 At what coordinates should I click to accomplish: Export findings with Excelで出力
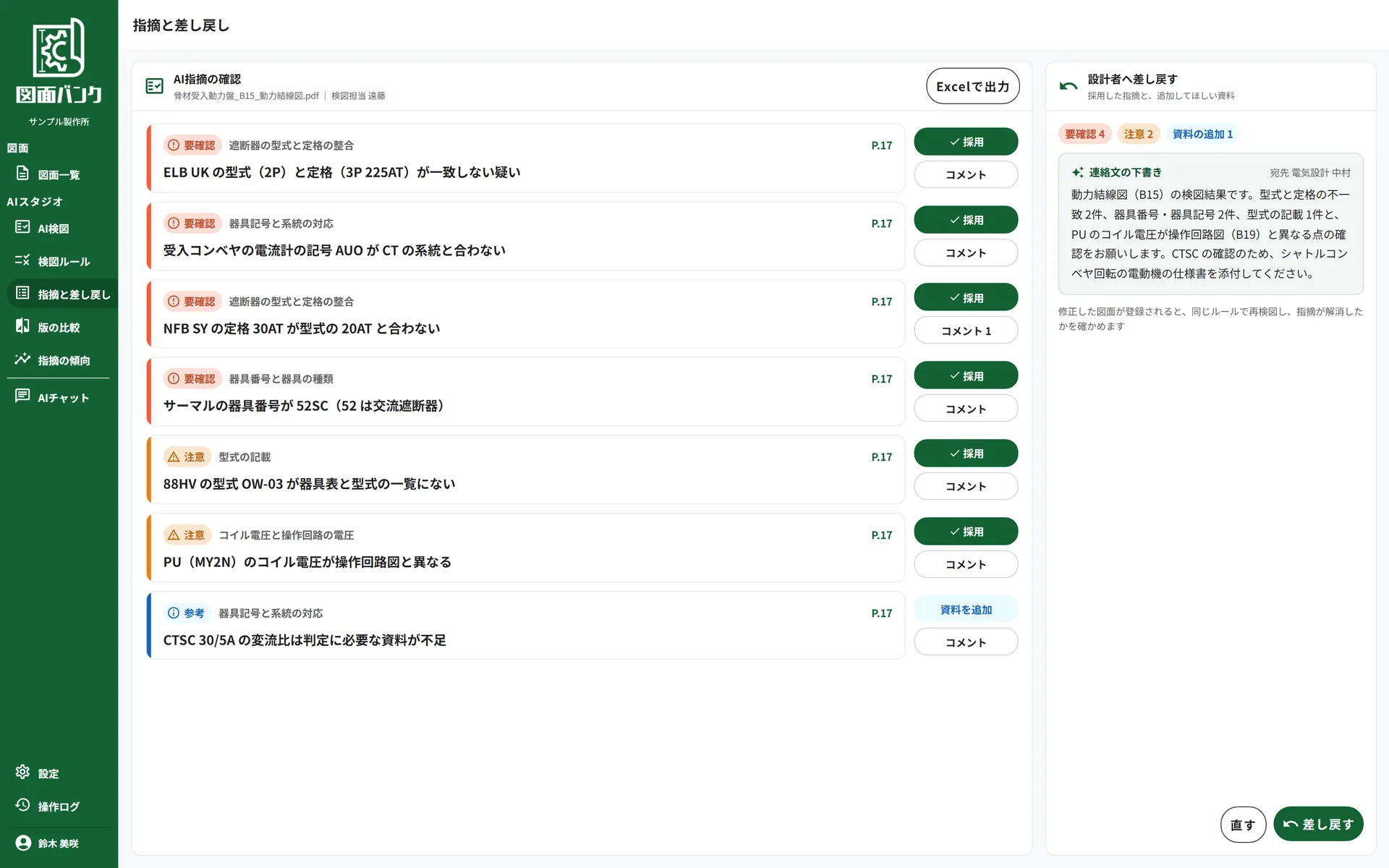(973, 86)
